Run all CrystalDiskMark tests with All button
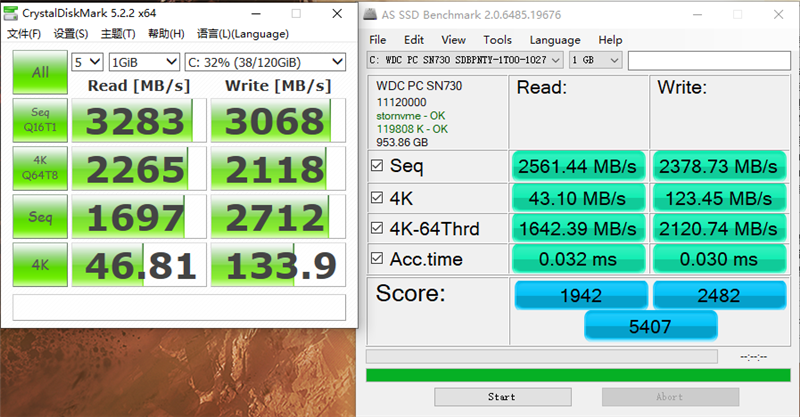800x417 pixels. (x=40, y=72)
